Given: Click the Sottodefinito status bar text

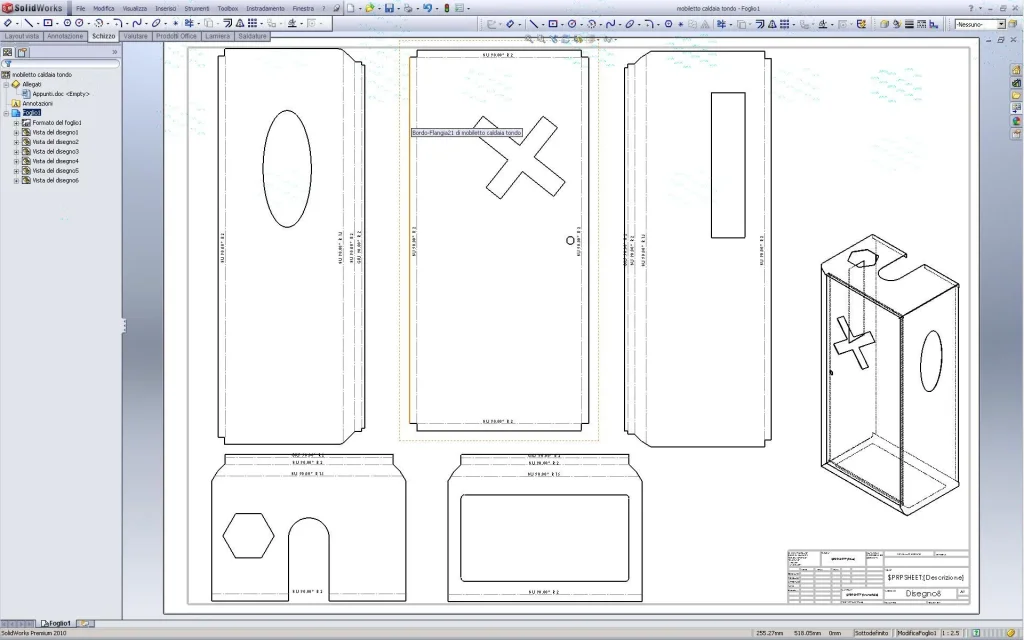Looking at the screenshot, I should 871,633.
